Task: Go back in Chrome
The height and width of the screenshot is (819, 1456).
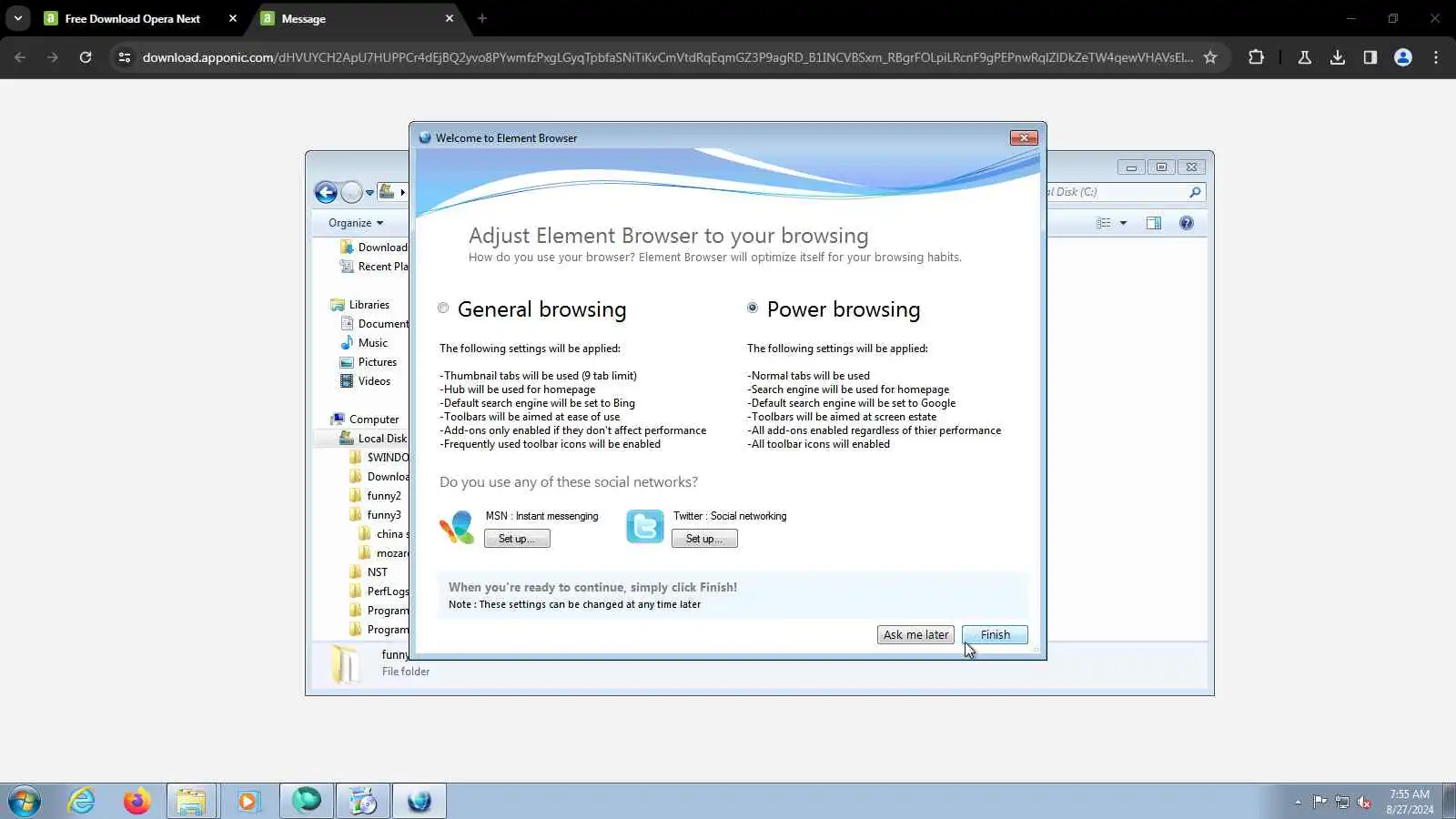Action: pyautogui.click(x=20, y=57)
